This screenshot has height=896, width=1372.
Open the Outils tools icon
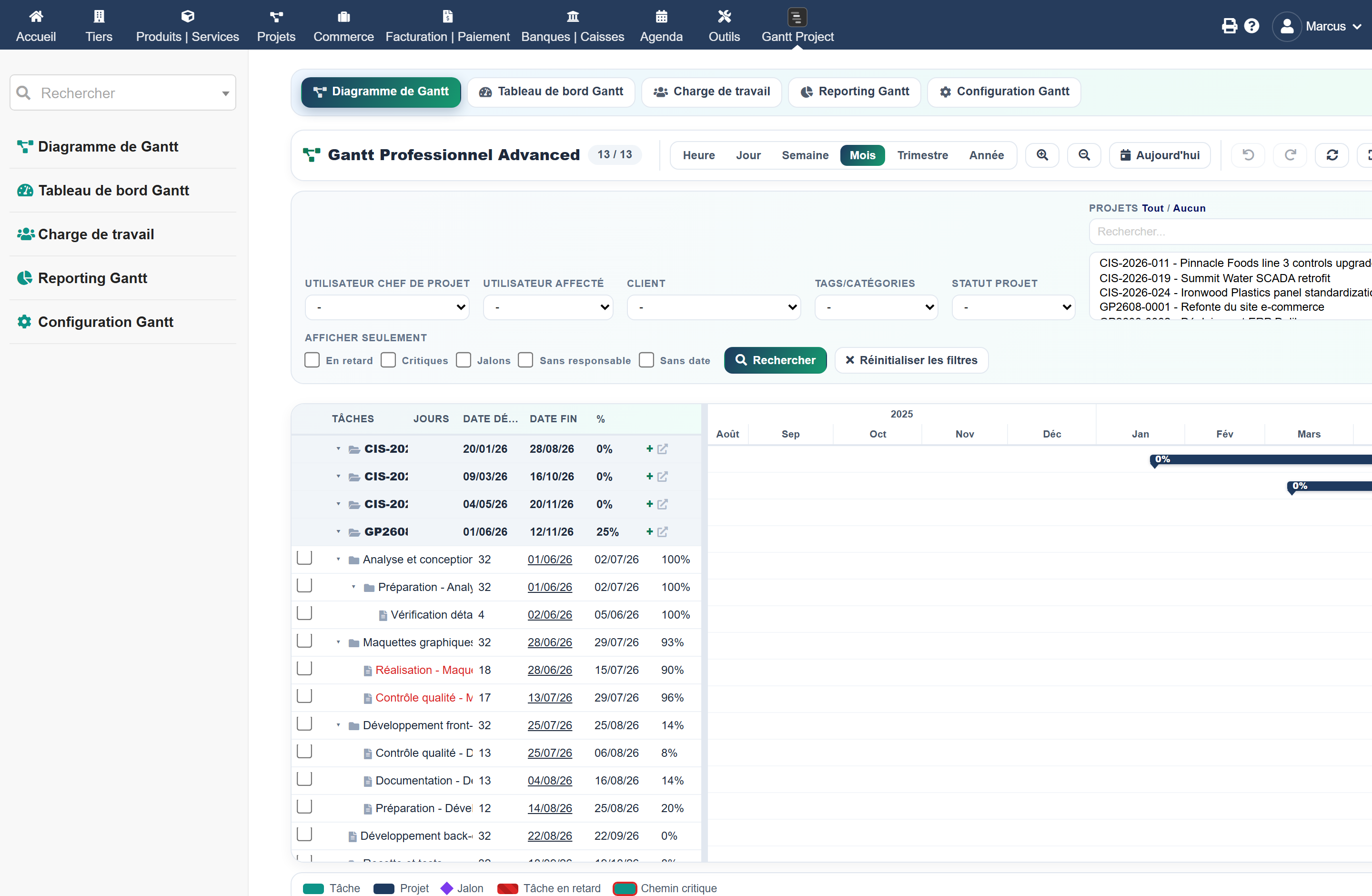tap(724, 16)
